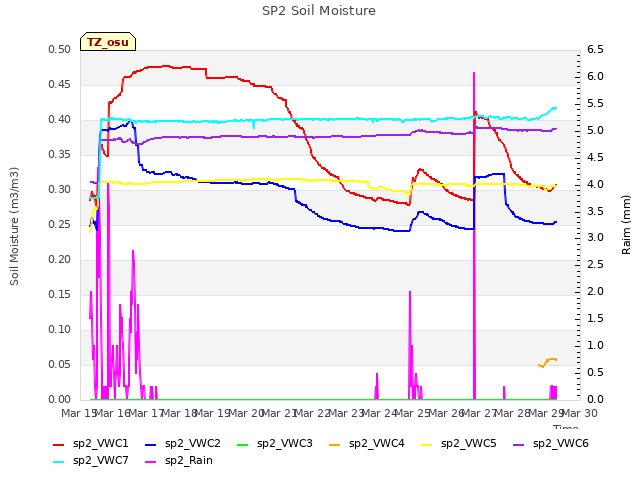Click the Mar 30 x-axis tick label
This screenshot has width=640, height=480.
point(580,413)
